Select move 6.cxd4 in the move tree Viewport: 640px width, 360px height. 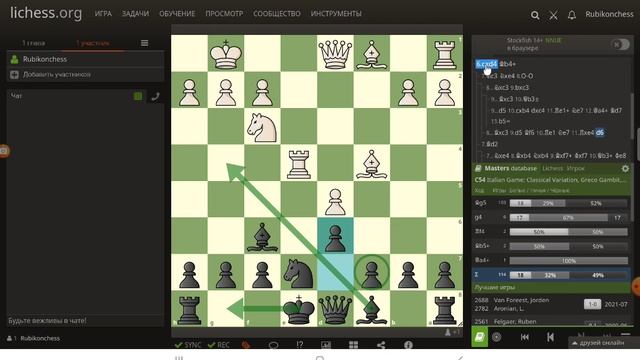(486, 64)
